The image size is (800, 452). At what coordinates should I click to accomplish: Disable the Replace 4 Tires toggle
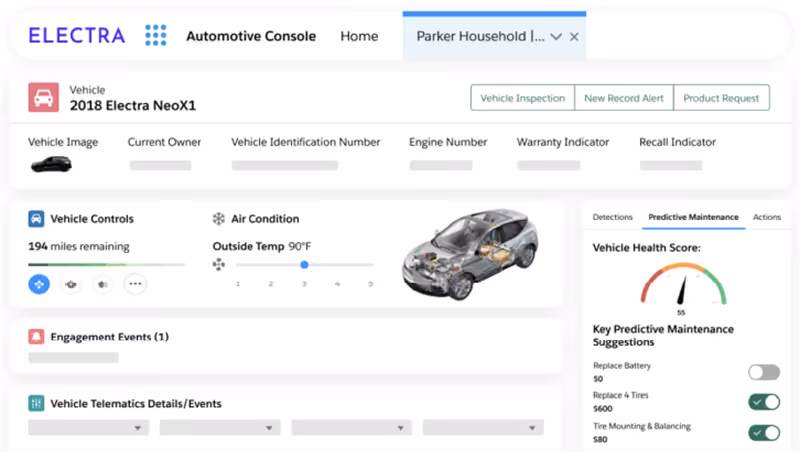tap(764, 402)
